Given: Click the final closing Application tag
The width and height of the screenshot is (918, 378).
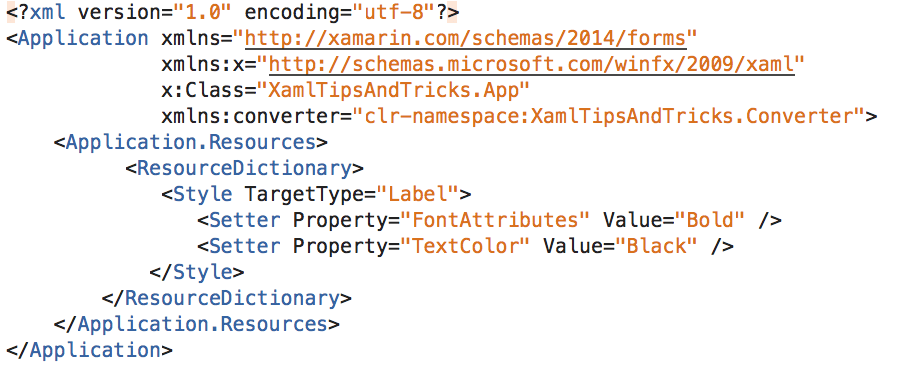Looking at the screenshot, I should click(90, 350).
